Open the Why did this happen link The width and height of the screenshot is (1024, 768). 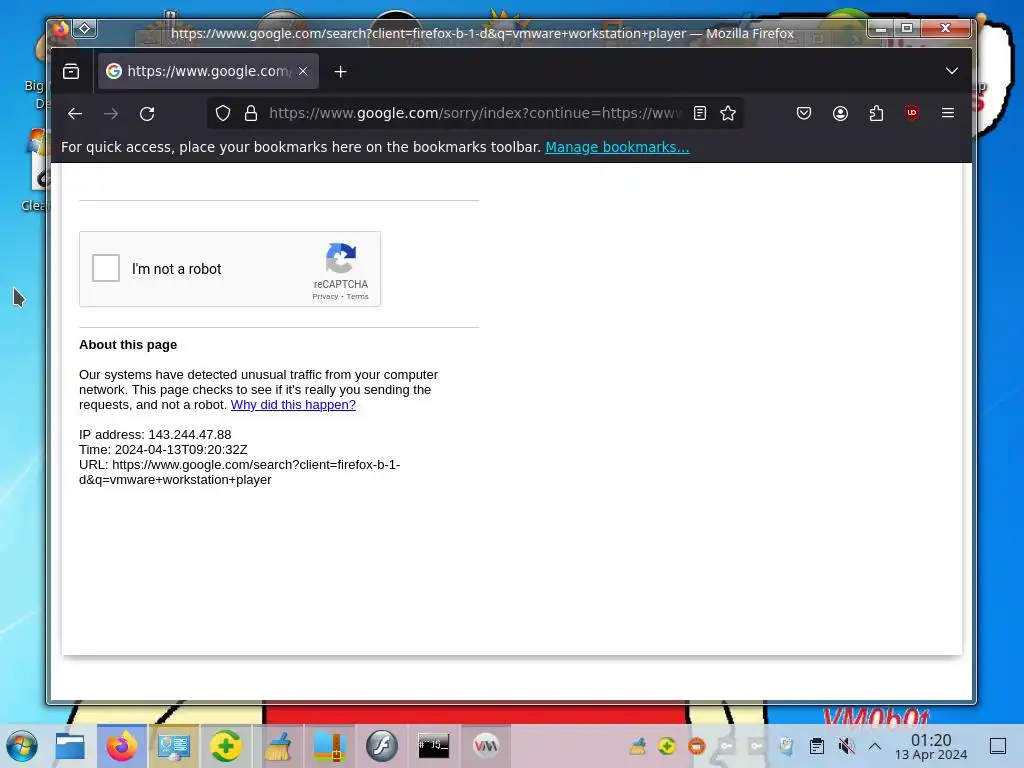pyautogui.click(x=293, y=404)
